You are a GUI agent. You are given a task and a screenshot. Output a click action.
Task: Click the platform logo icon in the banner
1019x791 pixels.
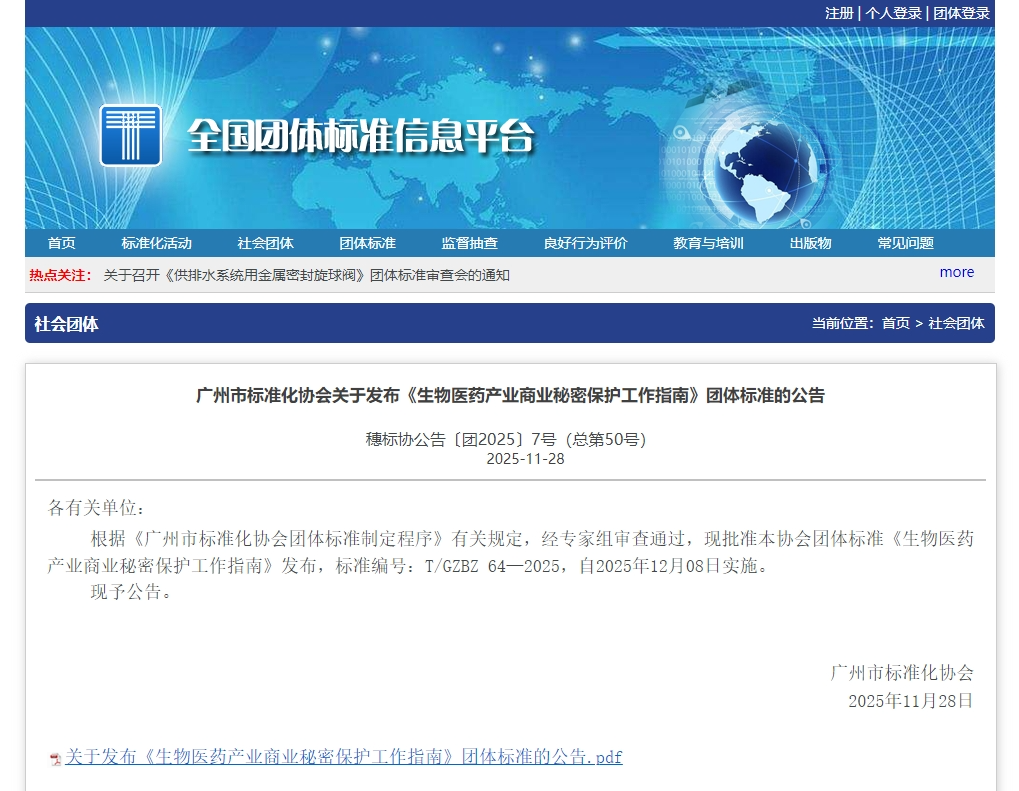click(130, 135)
